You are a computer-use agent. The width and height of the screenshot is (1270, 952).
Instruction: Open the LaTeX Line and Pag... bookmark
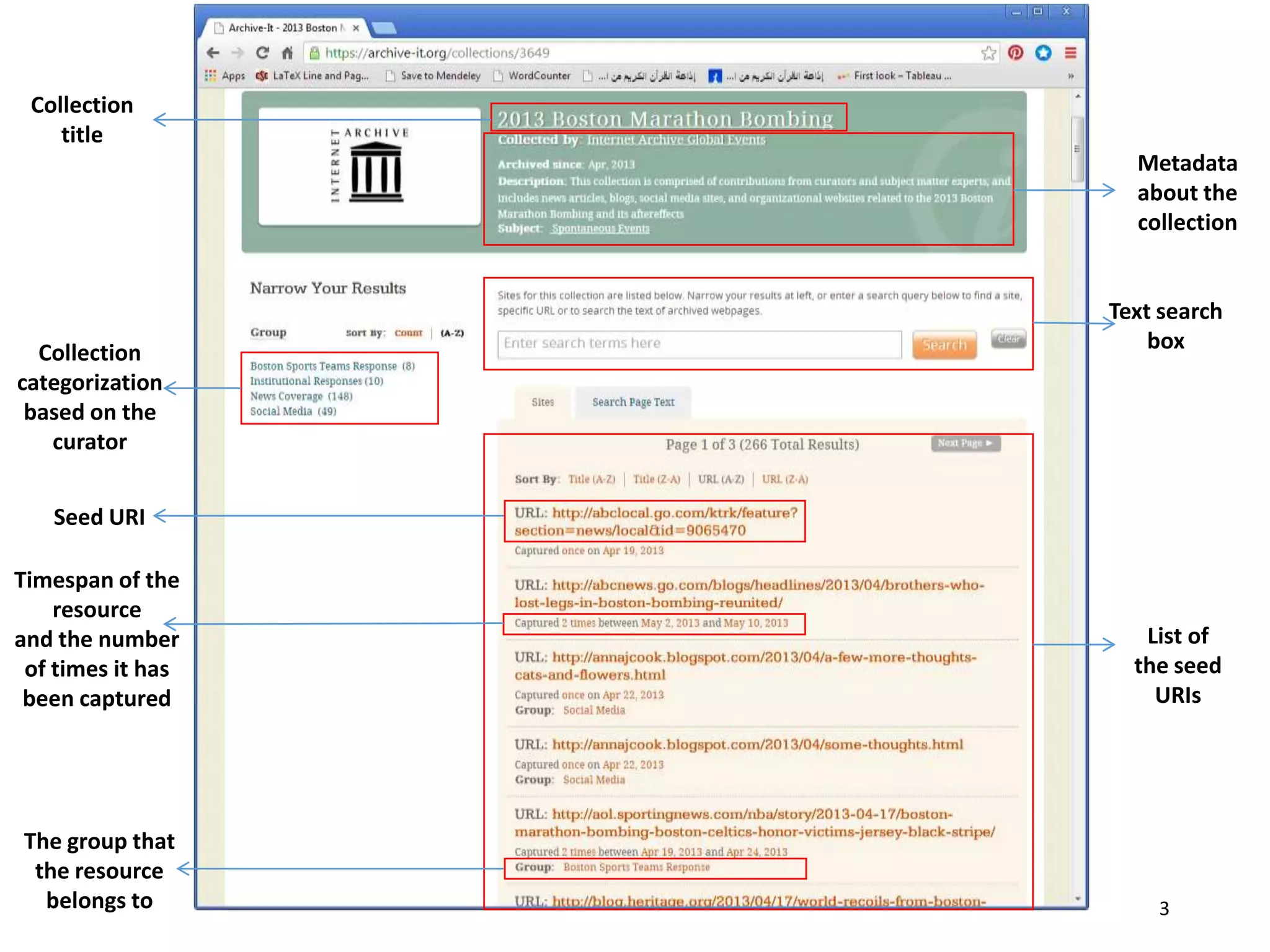tap(313, 76)
